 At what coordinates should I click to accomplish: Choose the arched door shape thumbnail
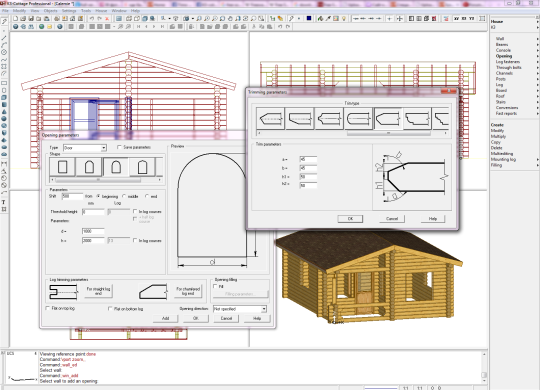point(116,167)
